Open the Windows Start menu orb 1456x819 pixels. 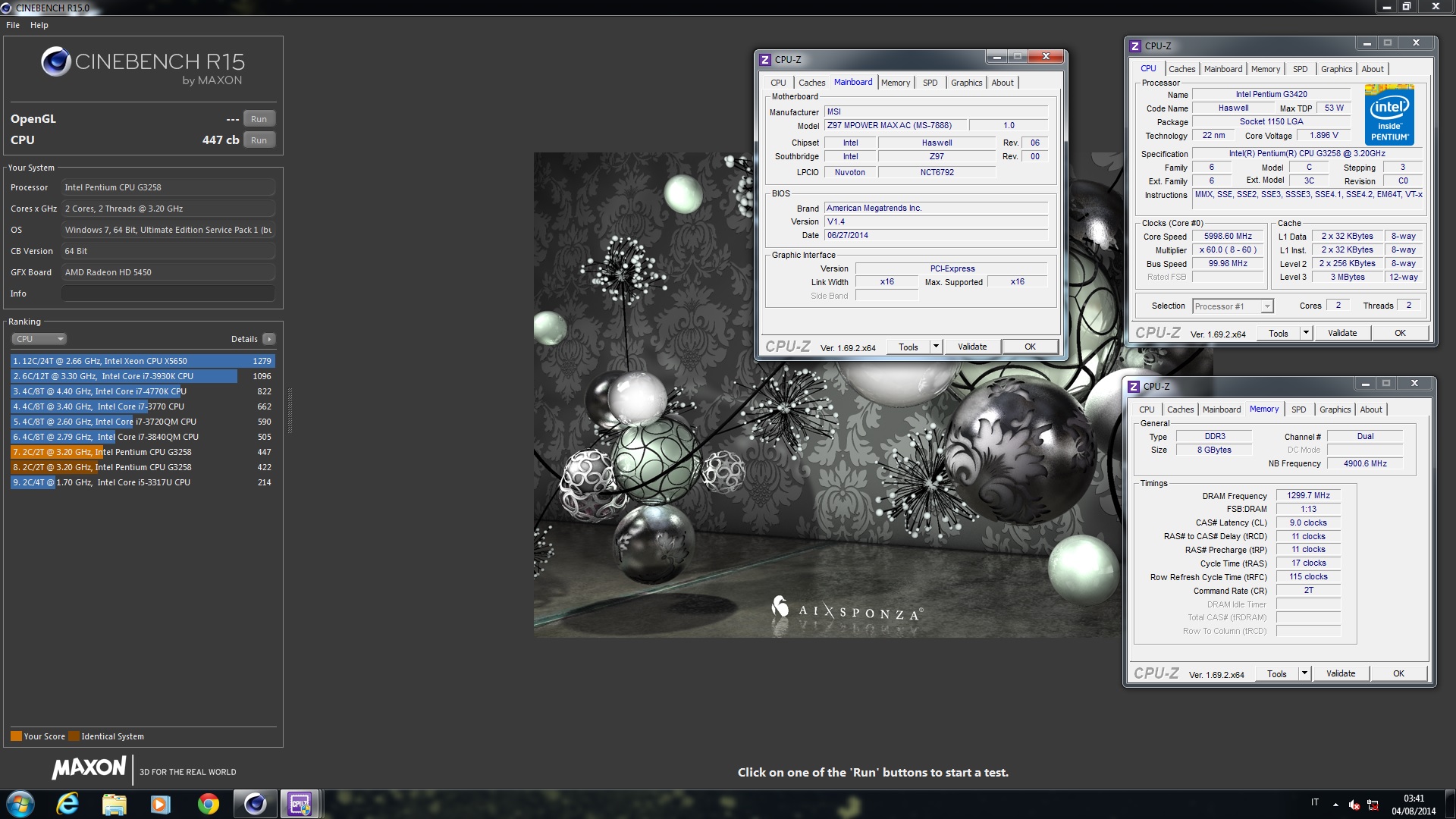coord(20,804)
